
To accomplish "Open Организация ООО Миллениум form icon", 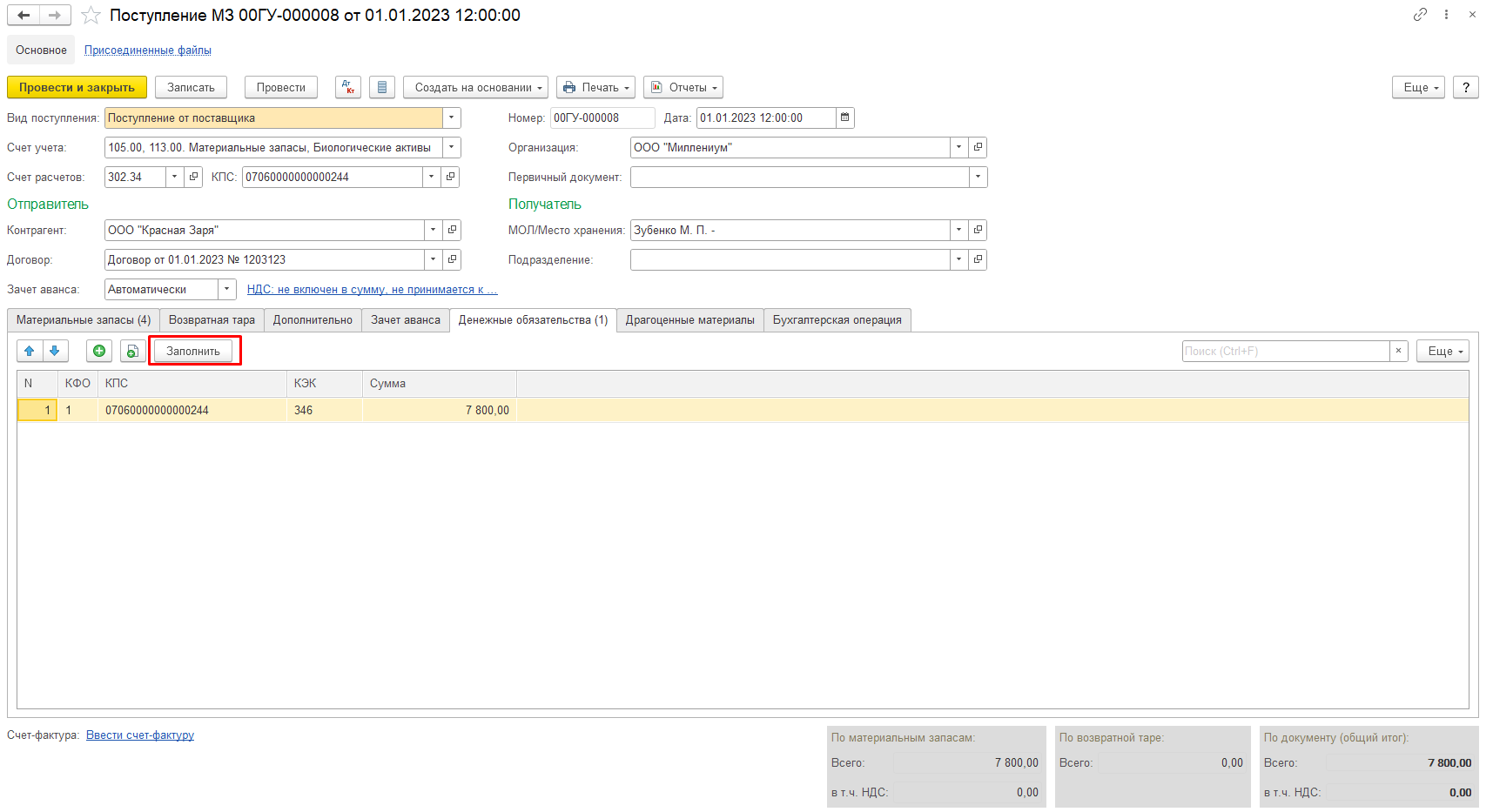I will pos(978,147).
